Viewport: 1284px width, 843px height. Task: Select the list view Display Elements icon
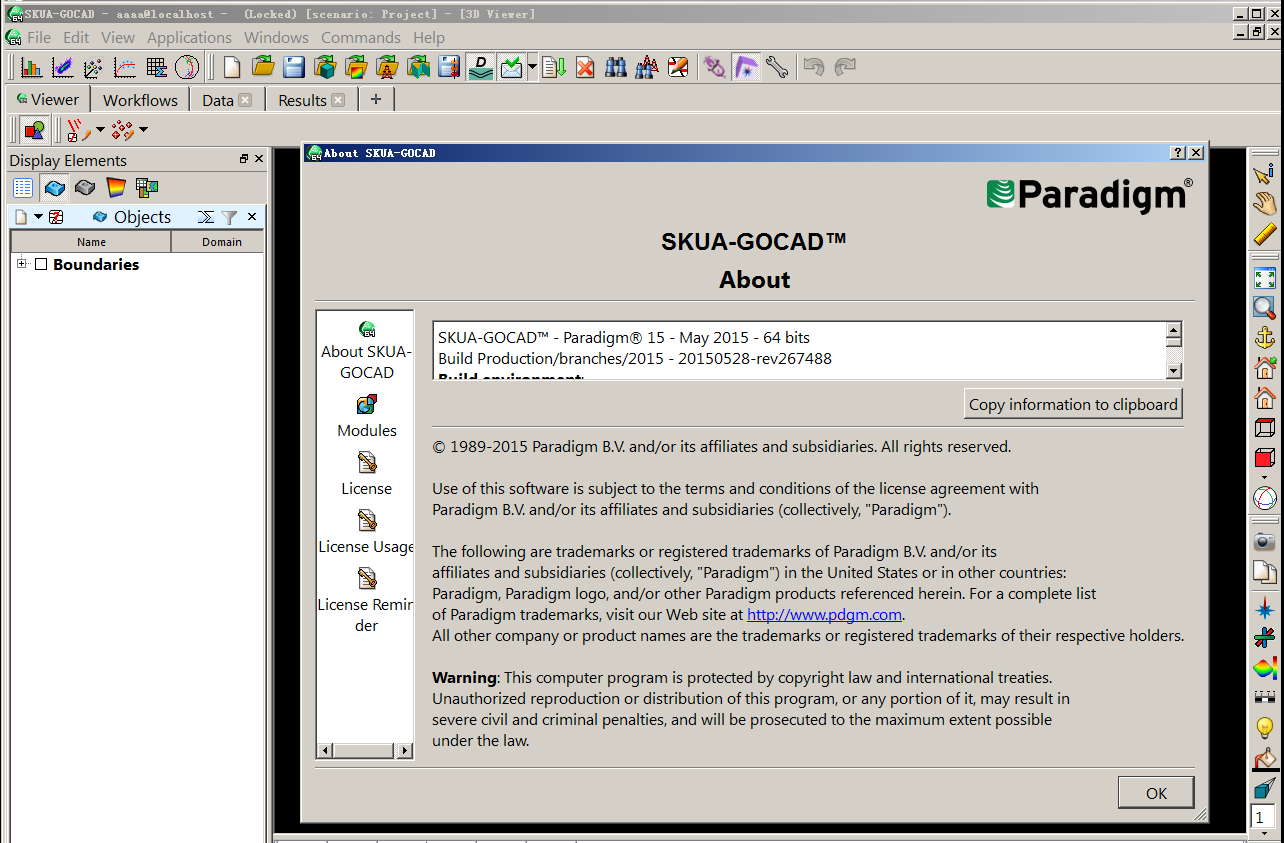[23, 187]
